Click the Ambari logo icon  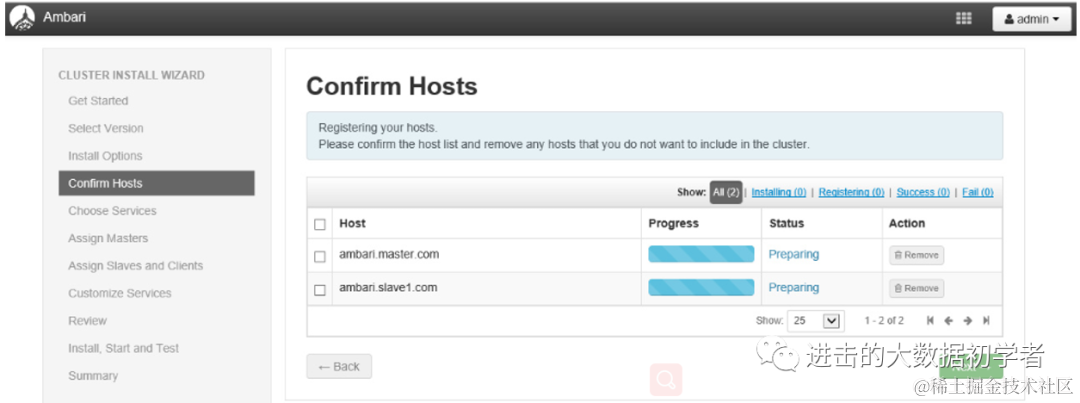[22, 18]
